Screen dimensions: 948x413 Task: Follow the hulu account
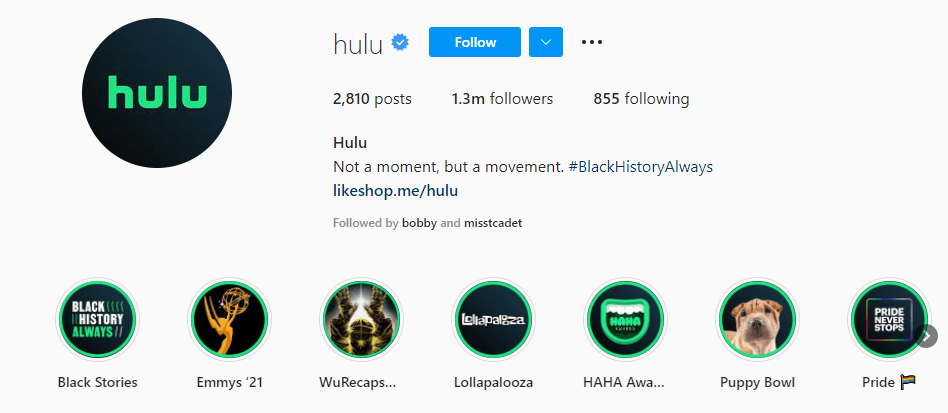click(475, 42)
